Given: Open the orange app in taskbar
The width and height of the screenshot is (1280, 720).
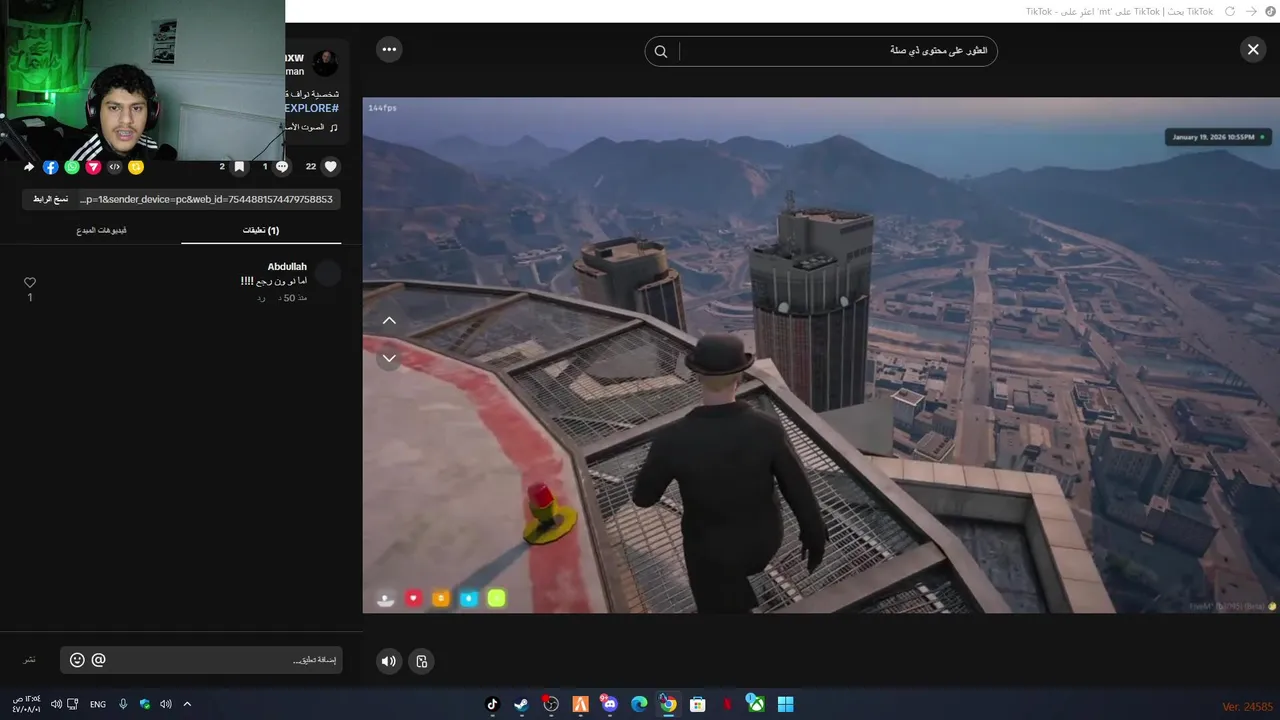Looking at the screenshot, I should click(x=580, y=704).
